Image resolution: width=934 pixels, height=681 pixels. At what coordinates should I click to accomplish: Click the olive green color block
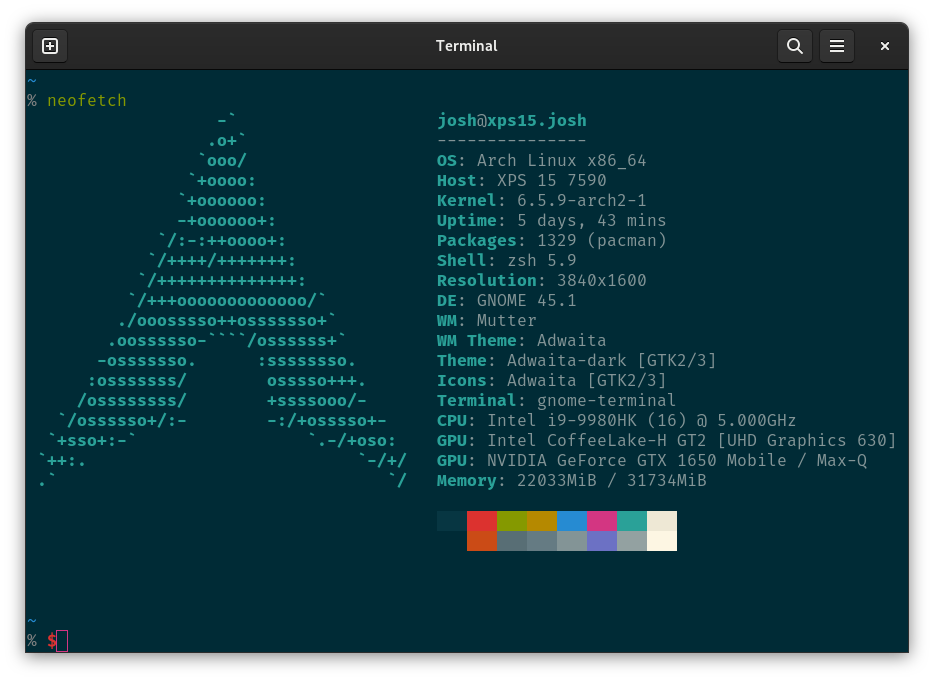pyautogui.click(x=512, y=521)
